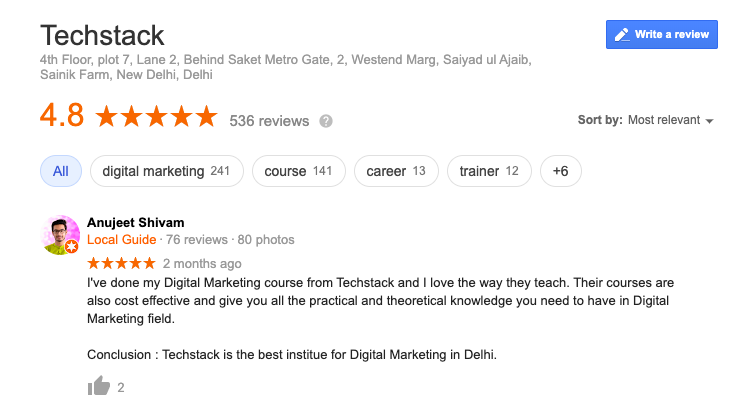Filter reviews by career topic
The height and width of the screenshot is (411, 751).
tap(396, 171)
